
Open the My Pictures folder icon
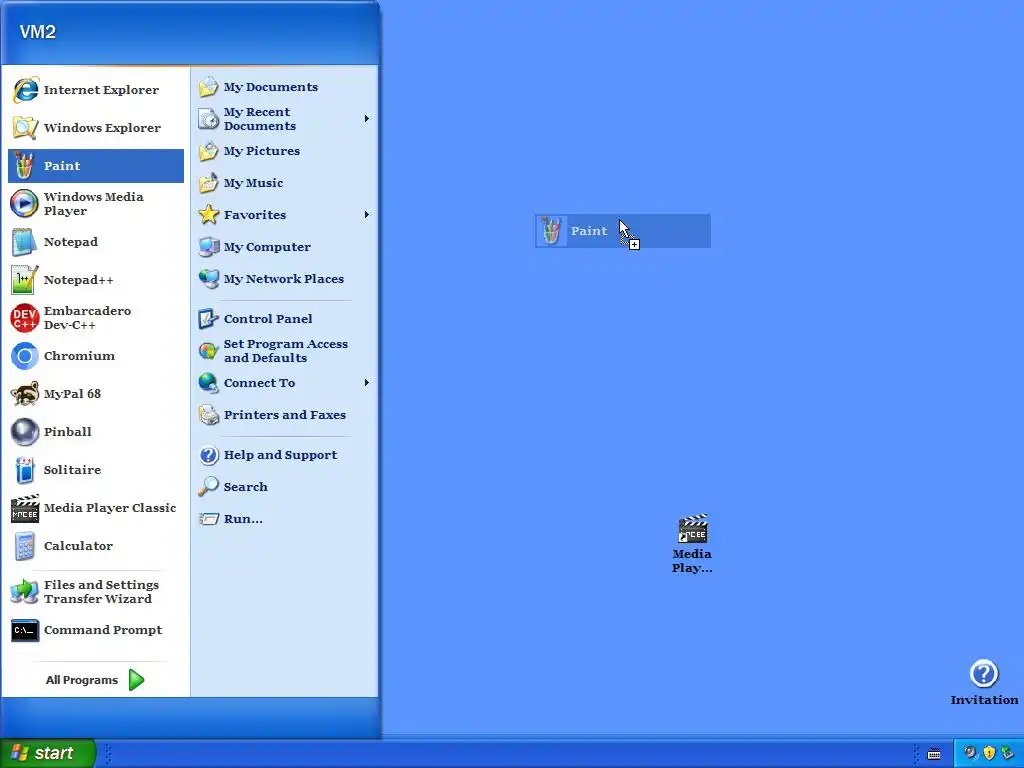[208, 151]
